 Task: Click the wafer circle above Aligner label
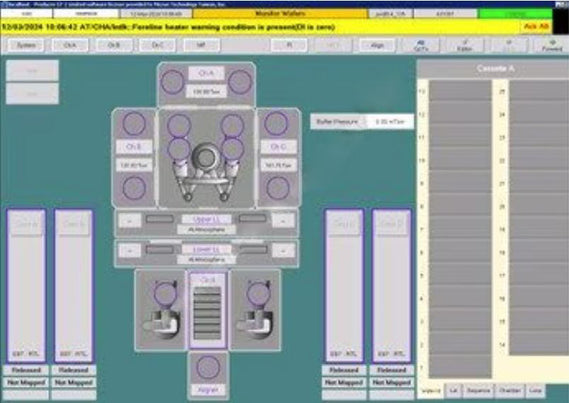208,367
